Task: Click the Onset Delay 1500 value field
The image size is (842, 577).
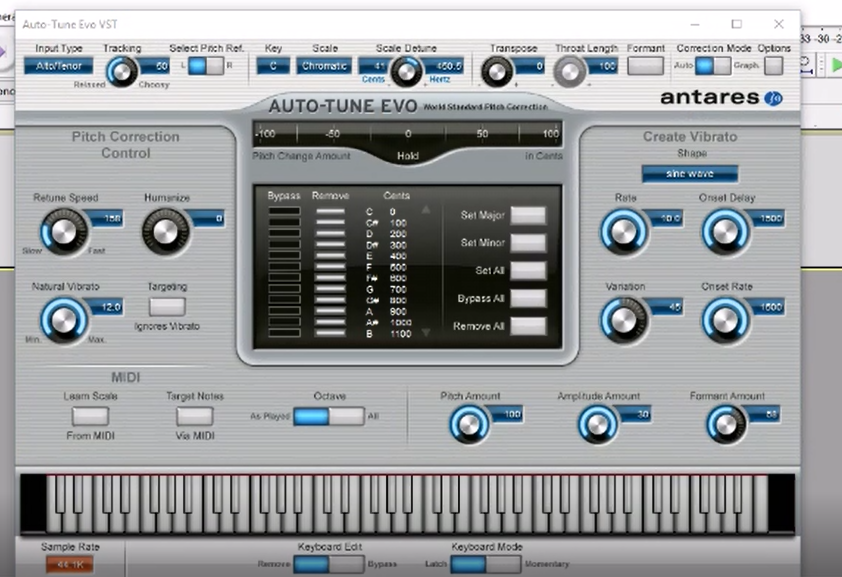Action: click(x=767, y=218)
